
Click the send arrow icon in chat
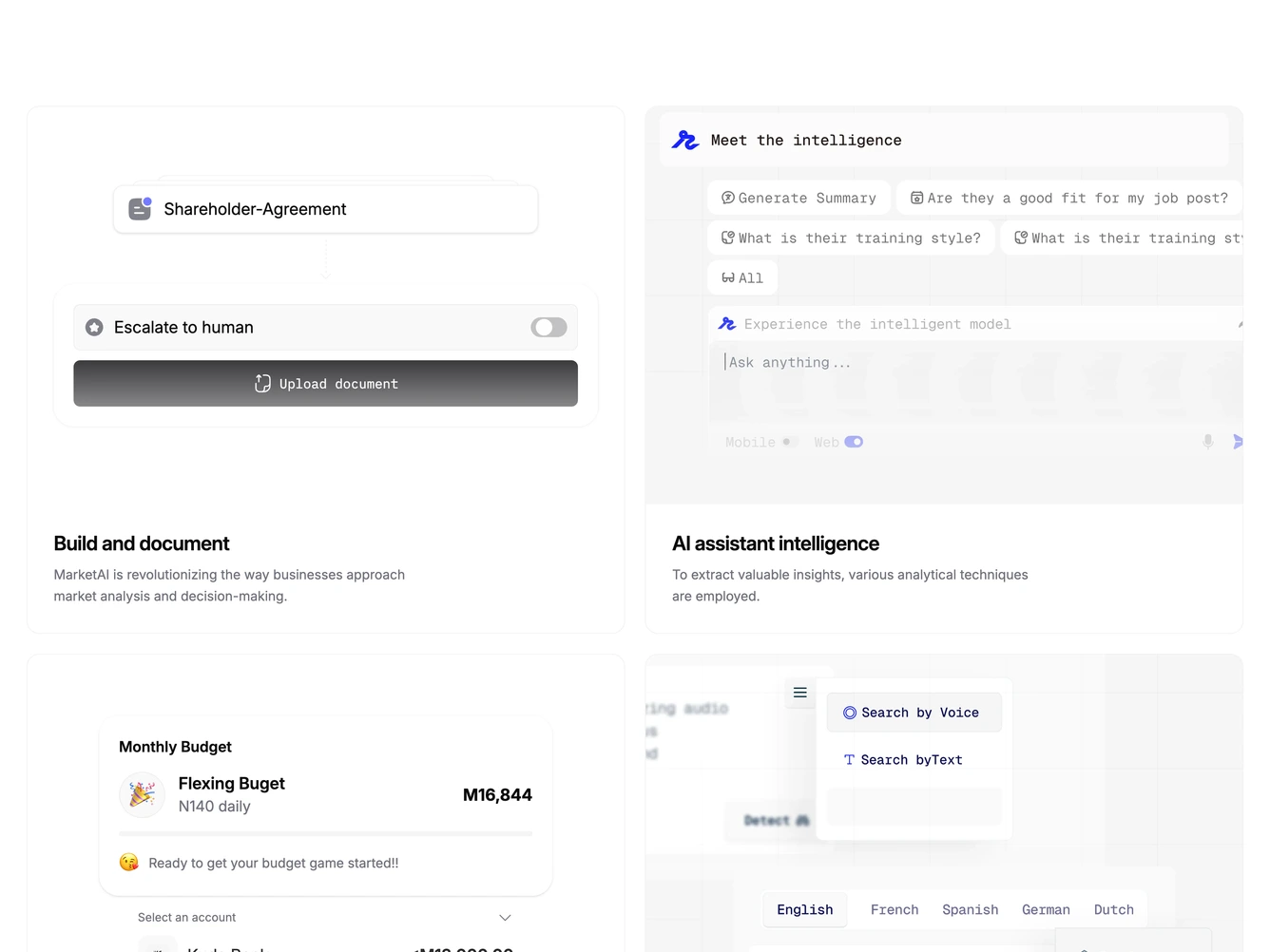coord(1238,442)
